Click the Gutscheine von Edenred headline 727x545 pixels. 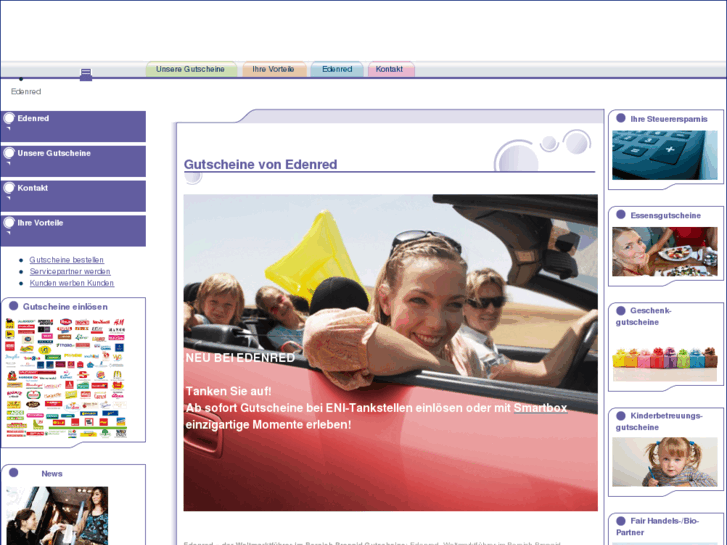pos(261,164)
